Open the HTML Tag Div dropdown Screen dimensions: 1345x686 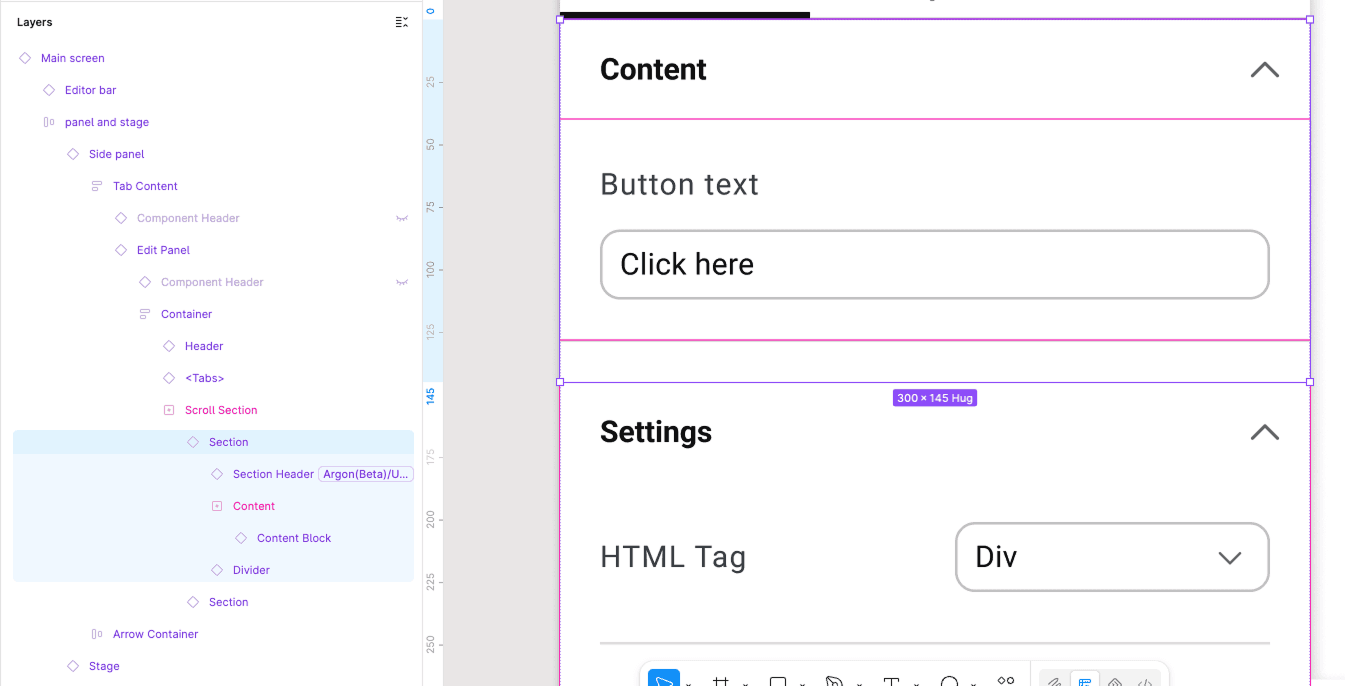tap(1112, 557)
